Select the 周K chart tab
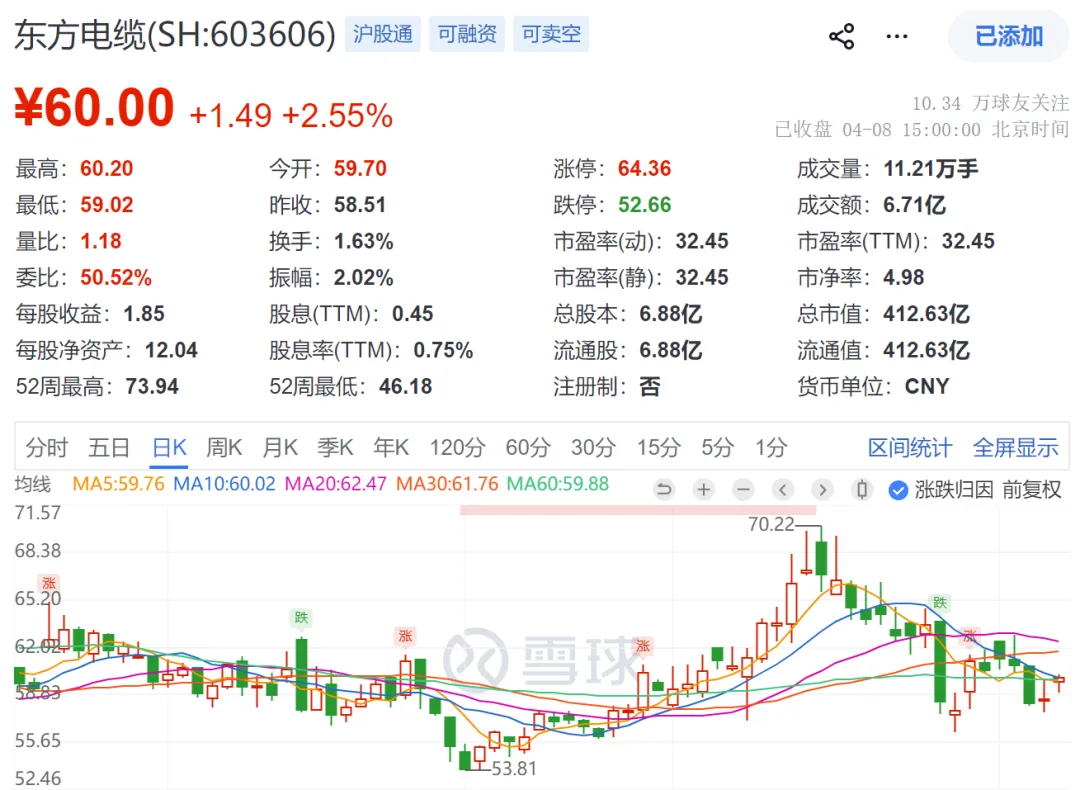 click(x=225, y=448)
